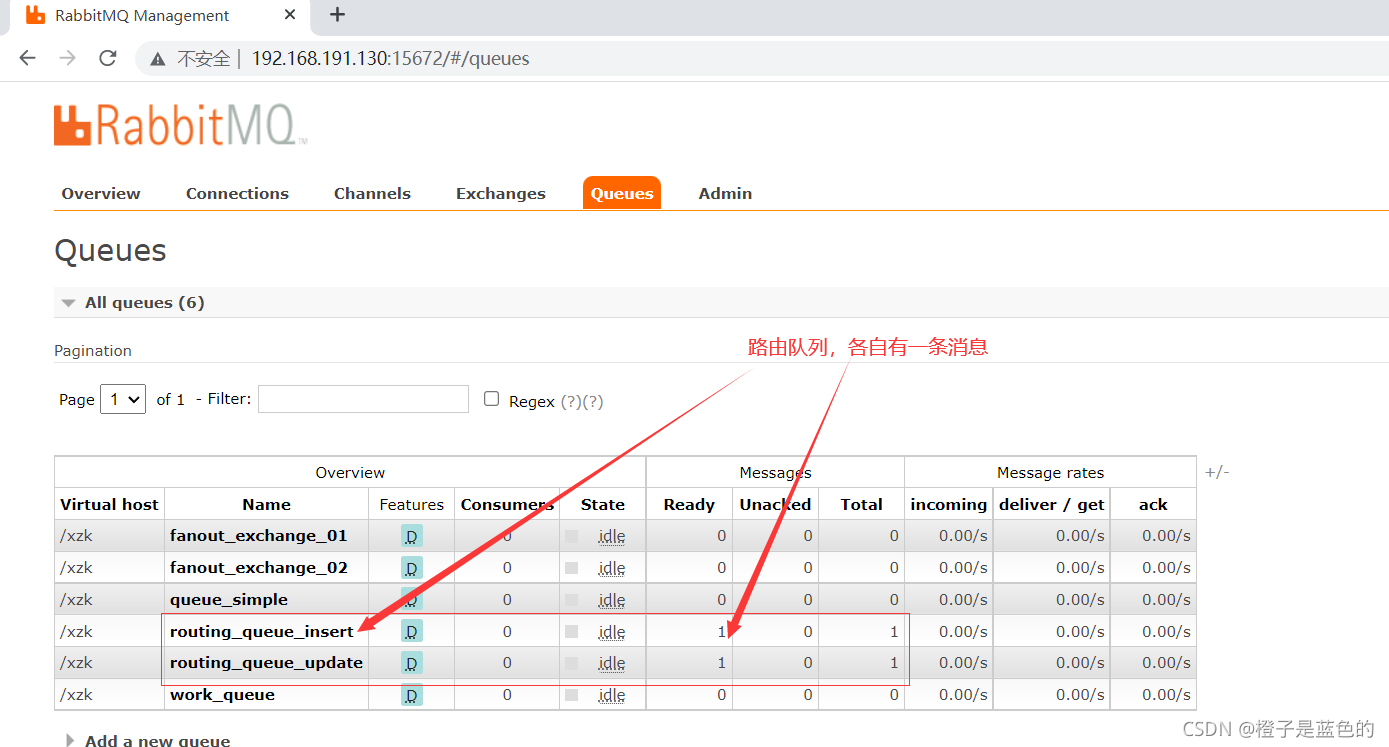The height and width of the screenshot is (747, 1389).
Task: Open a new browser tab
Action: click(337, 15)
